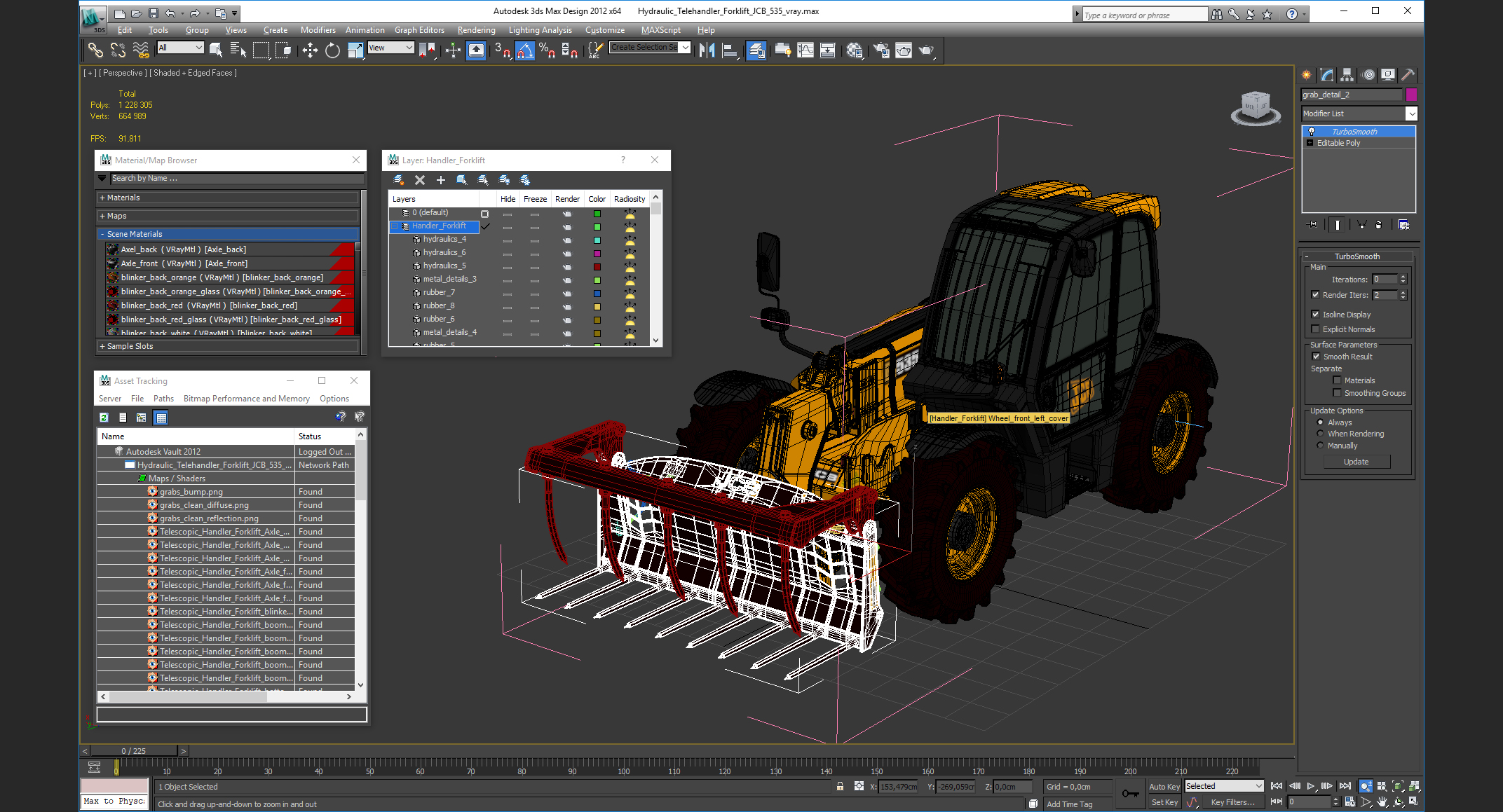Click the Play Animation button
Image resolution: width=1503 pixels, height=812 pixels.
pyautogui.click(x=1311, y=786)
